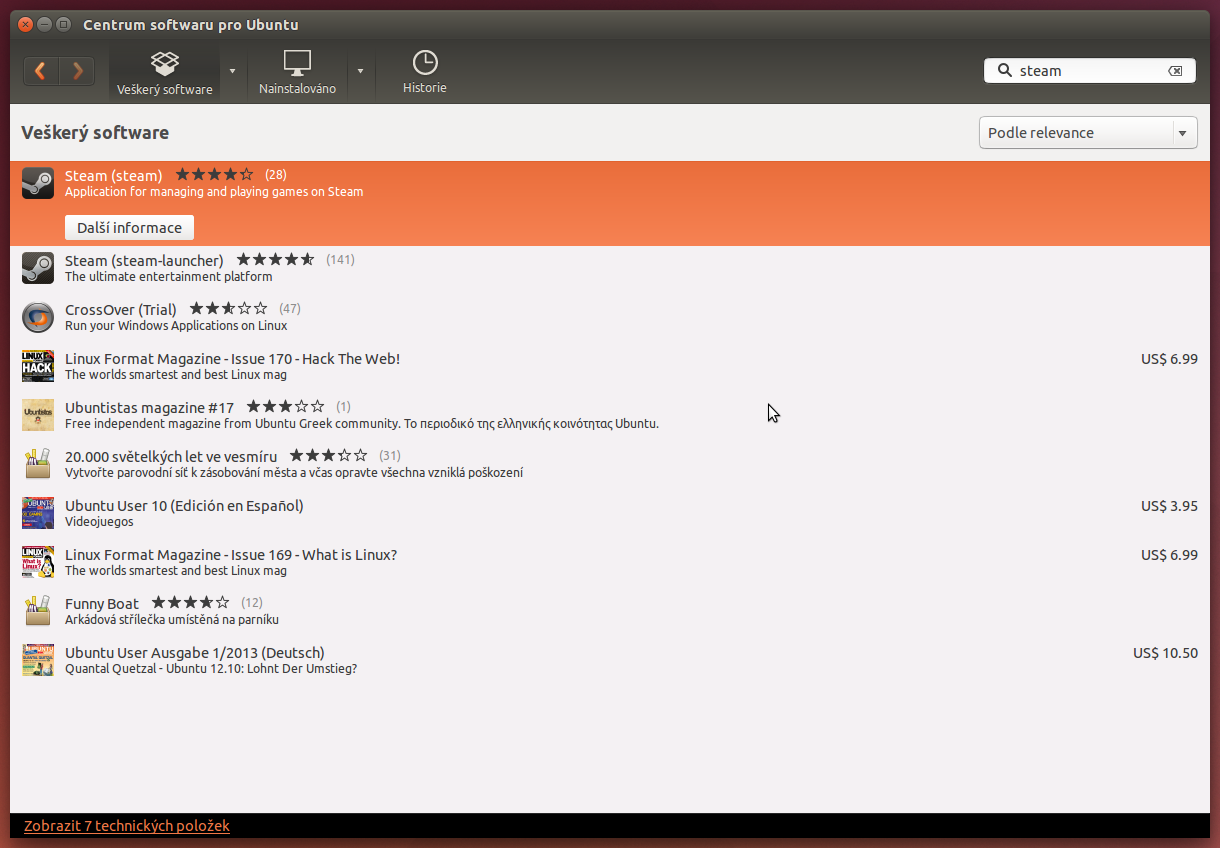This screenshot has height=848, width=1220.
Task: Click the Ubuntistas magazine star rating
Action: tap(285, 407)
